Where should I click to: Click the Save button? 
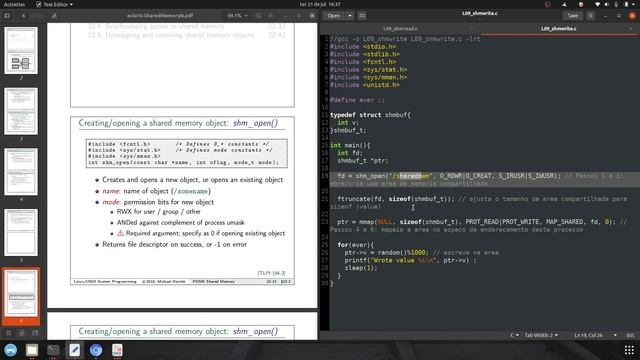pyautogui.click(x=573, y=16)
